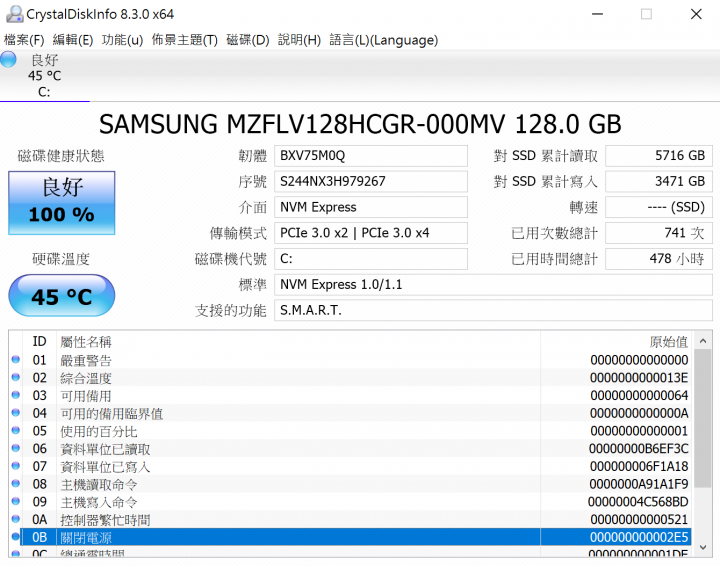Click the total host writes value 3471 GB
The image size is (720, 566).
(659, 182)
